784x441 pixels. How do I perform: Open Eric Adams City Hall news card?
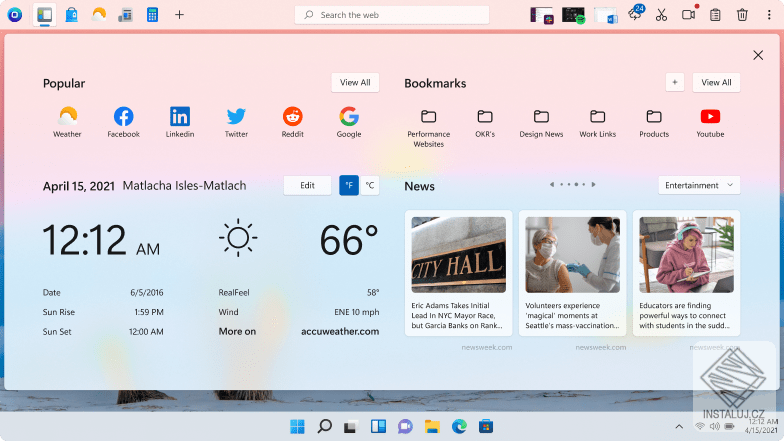click(x=458, y=273)
